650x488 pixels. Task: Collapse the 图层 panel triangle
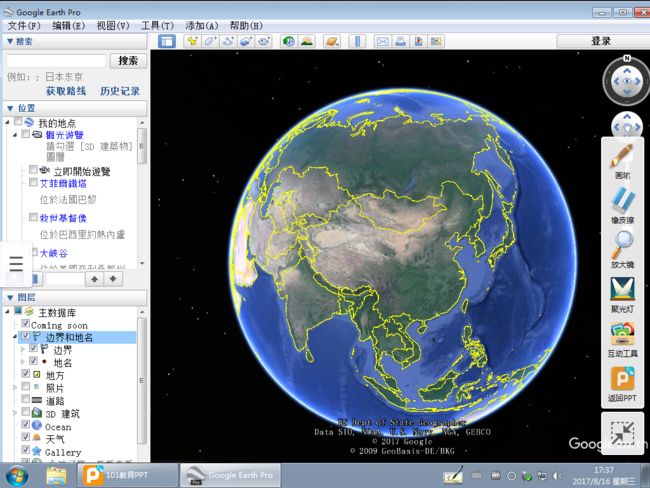[10, 297]
